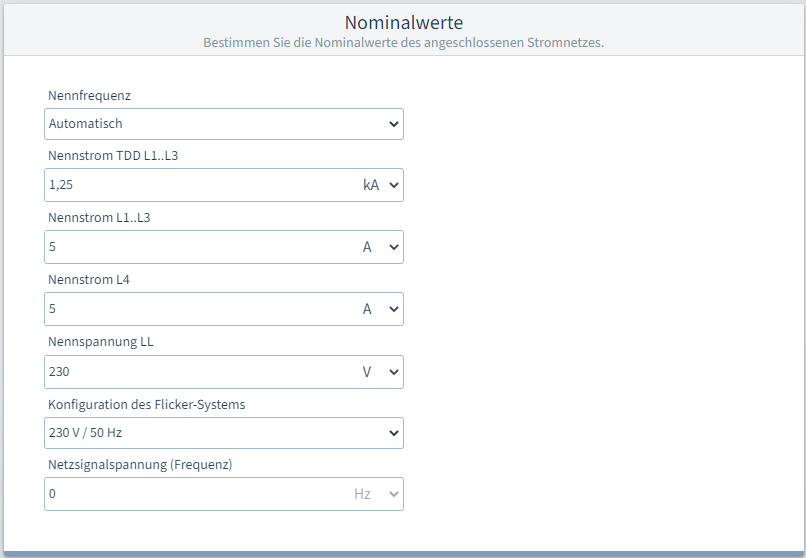Viewport: 806px width, 558px height.
Task: Click the Nominalwerte heading
Action: coord(403,22)
